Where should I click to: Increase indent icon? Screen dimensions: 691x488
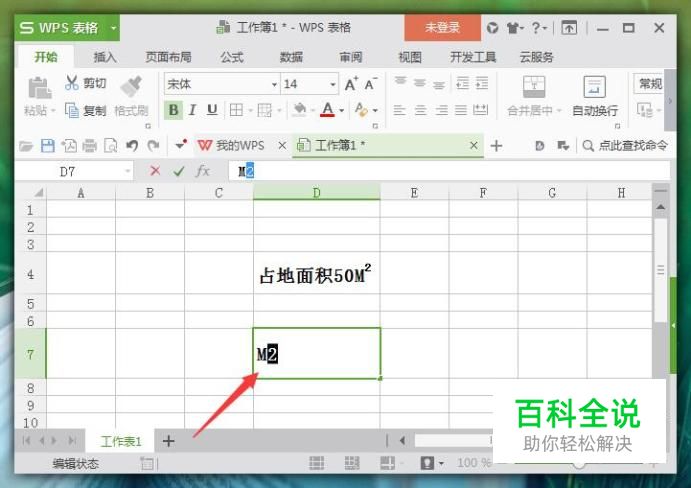pos(481,83)
